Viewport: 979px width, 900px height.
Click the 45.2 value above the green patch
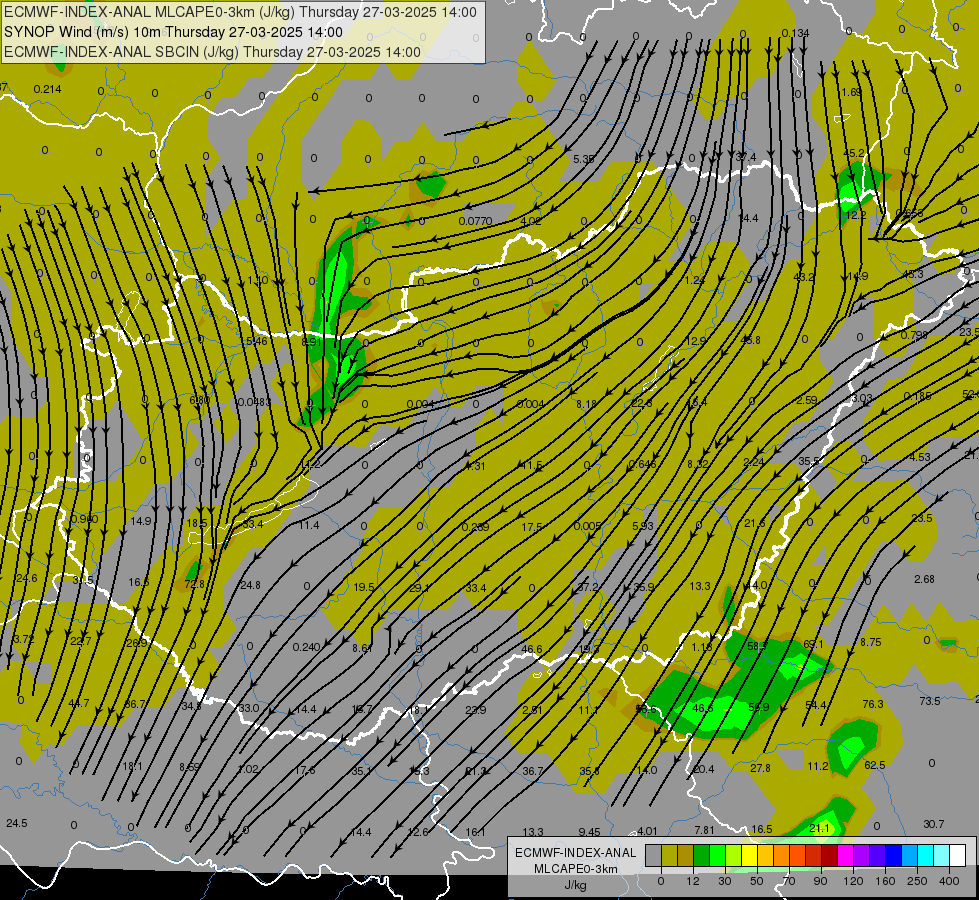pos(854,153)
